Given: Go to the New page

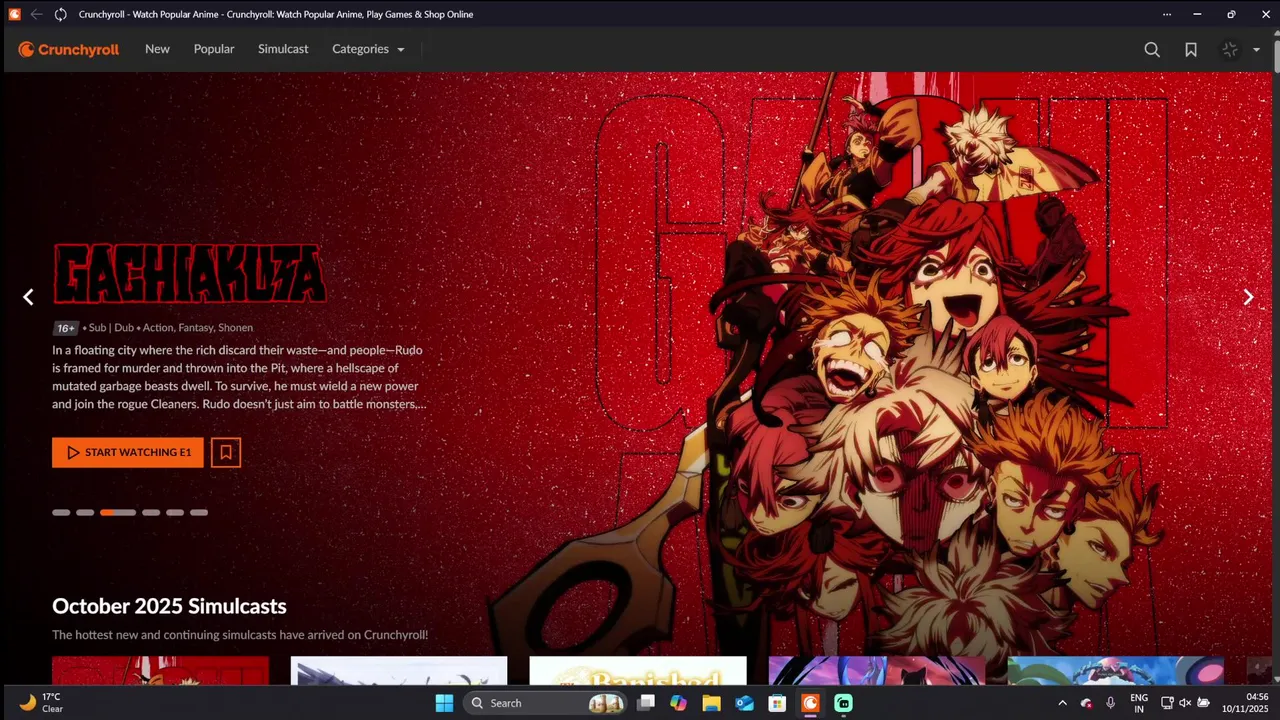Looking at the screenshot, I should tap(157, 49).
